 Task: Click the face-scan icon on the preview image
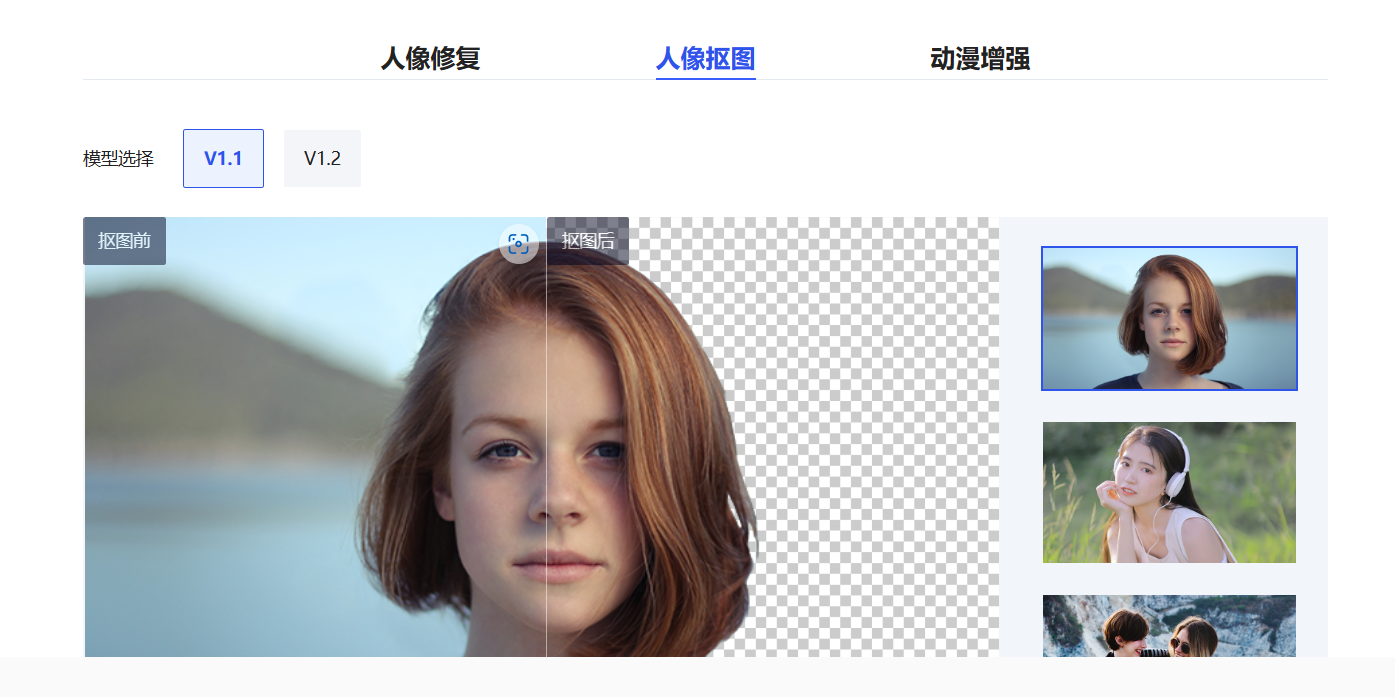point(518,244)
